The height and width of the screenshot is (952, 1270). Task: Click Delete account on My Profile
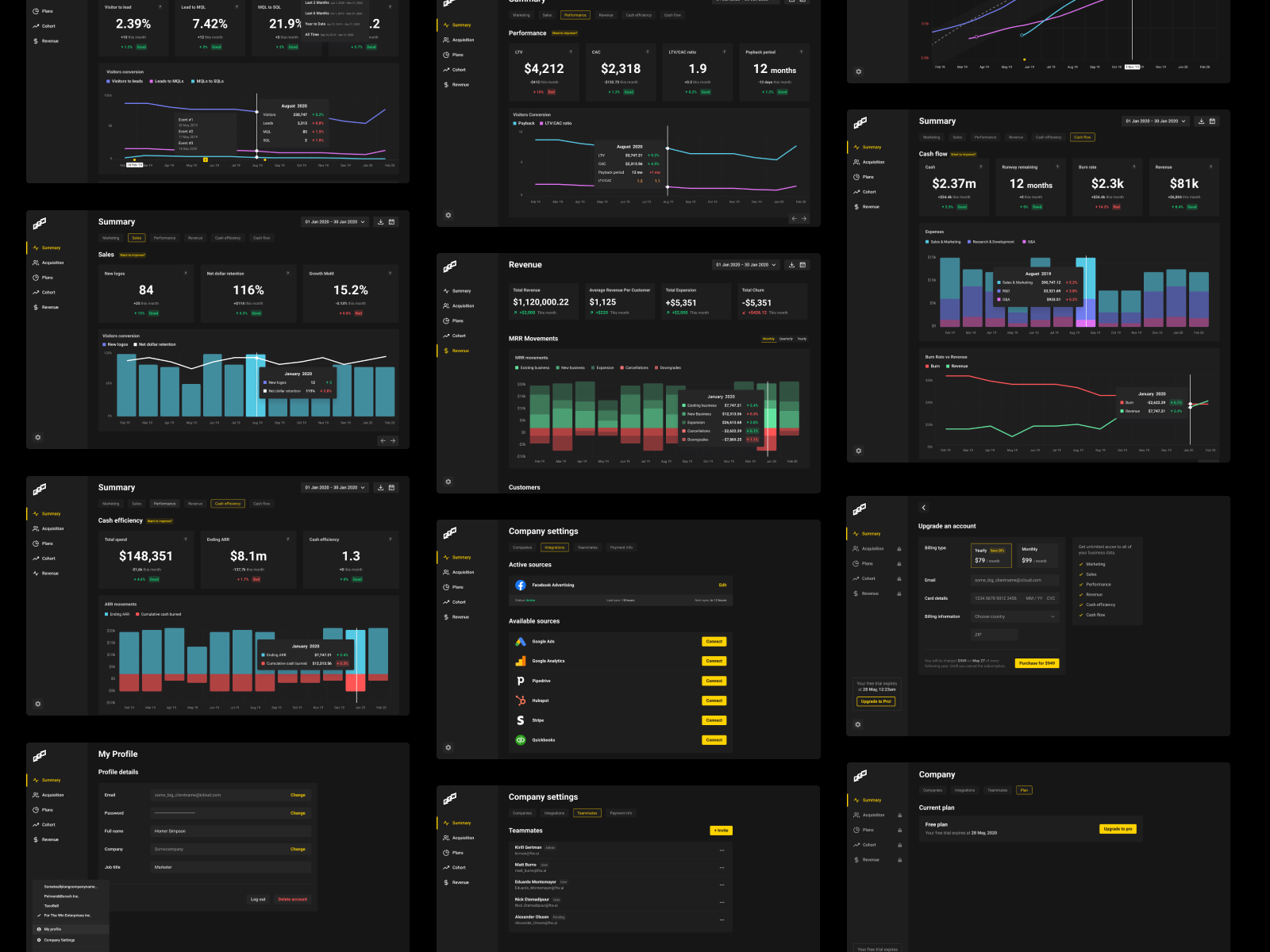[x=293, y=900]
